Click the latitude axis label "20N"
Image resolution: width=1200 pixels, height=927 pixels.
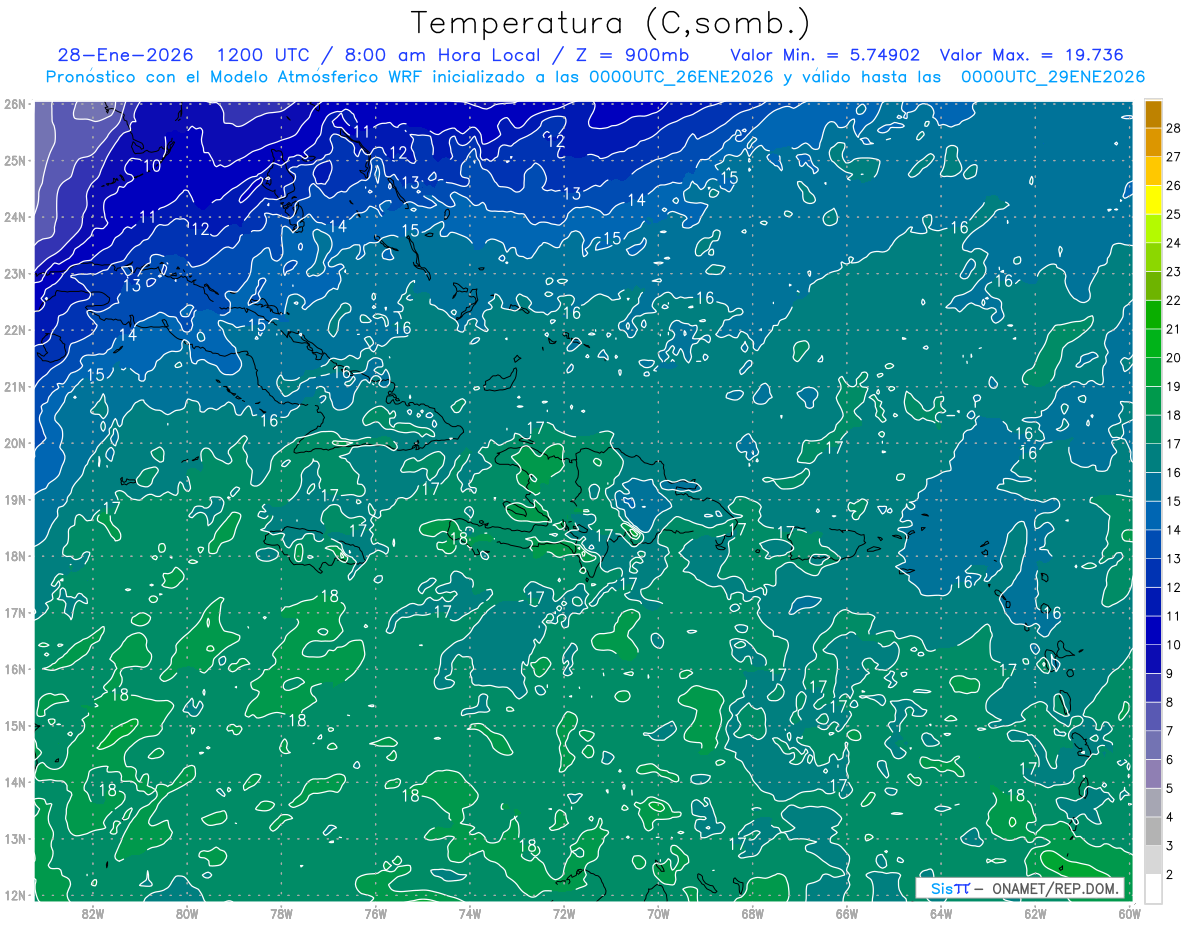click(x=15, y=443)
